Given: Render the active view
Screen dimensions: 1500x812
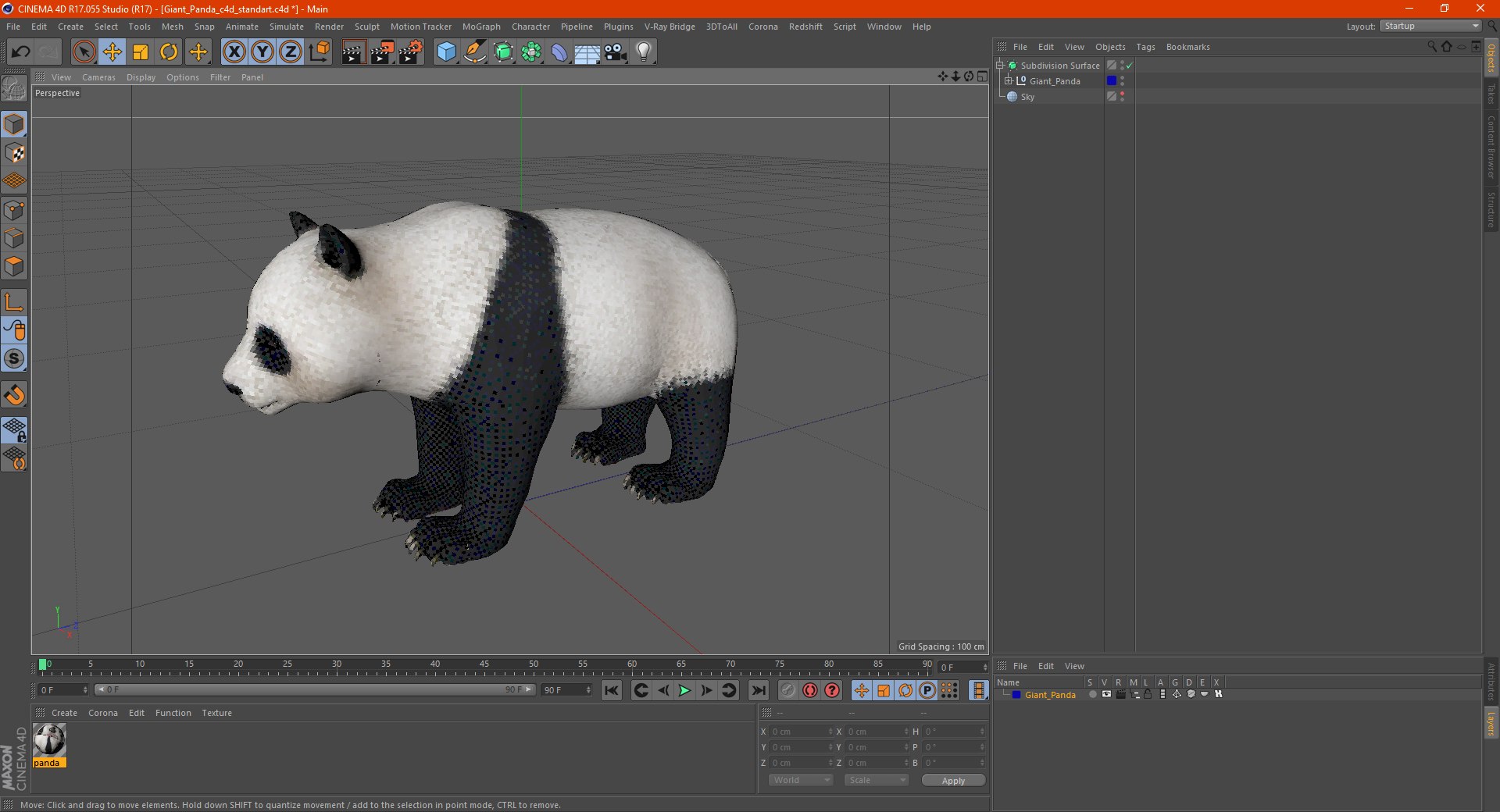Looking at the screenshot, I should point(353,52).
